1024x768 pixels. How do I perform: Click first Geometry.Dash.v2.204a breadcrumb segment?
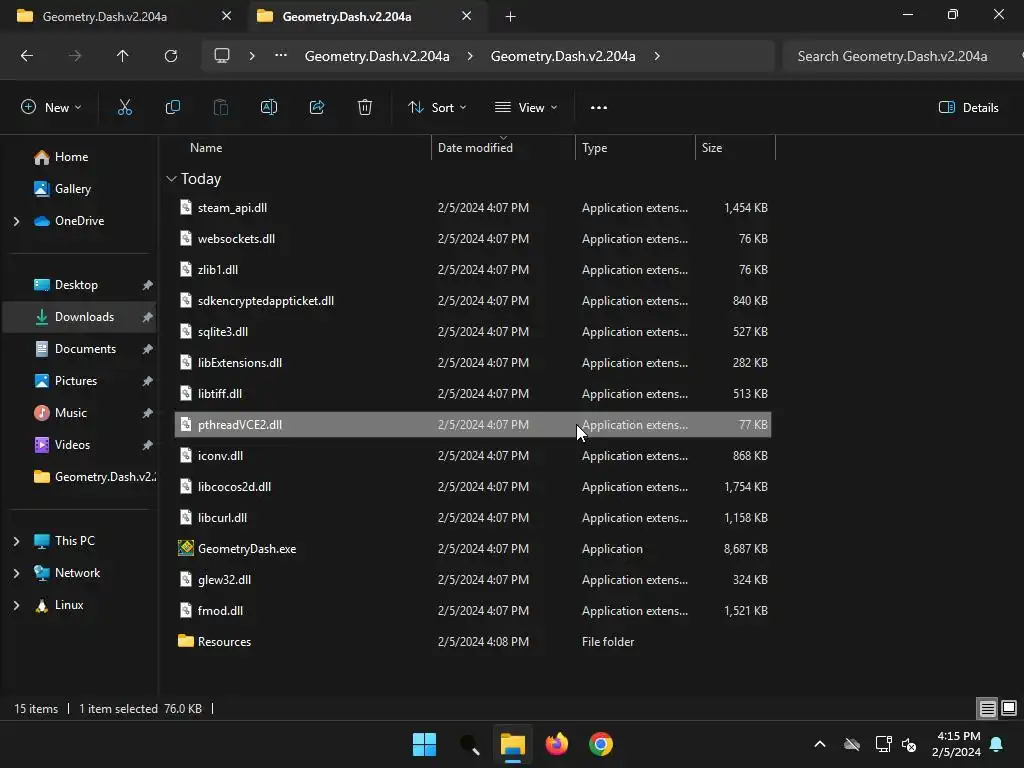377,56
